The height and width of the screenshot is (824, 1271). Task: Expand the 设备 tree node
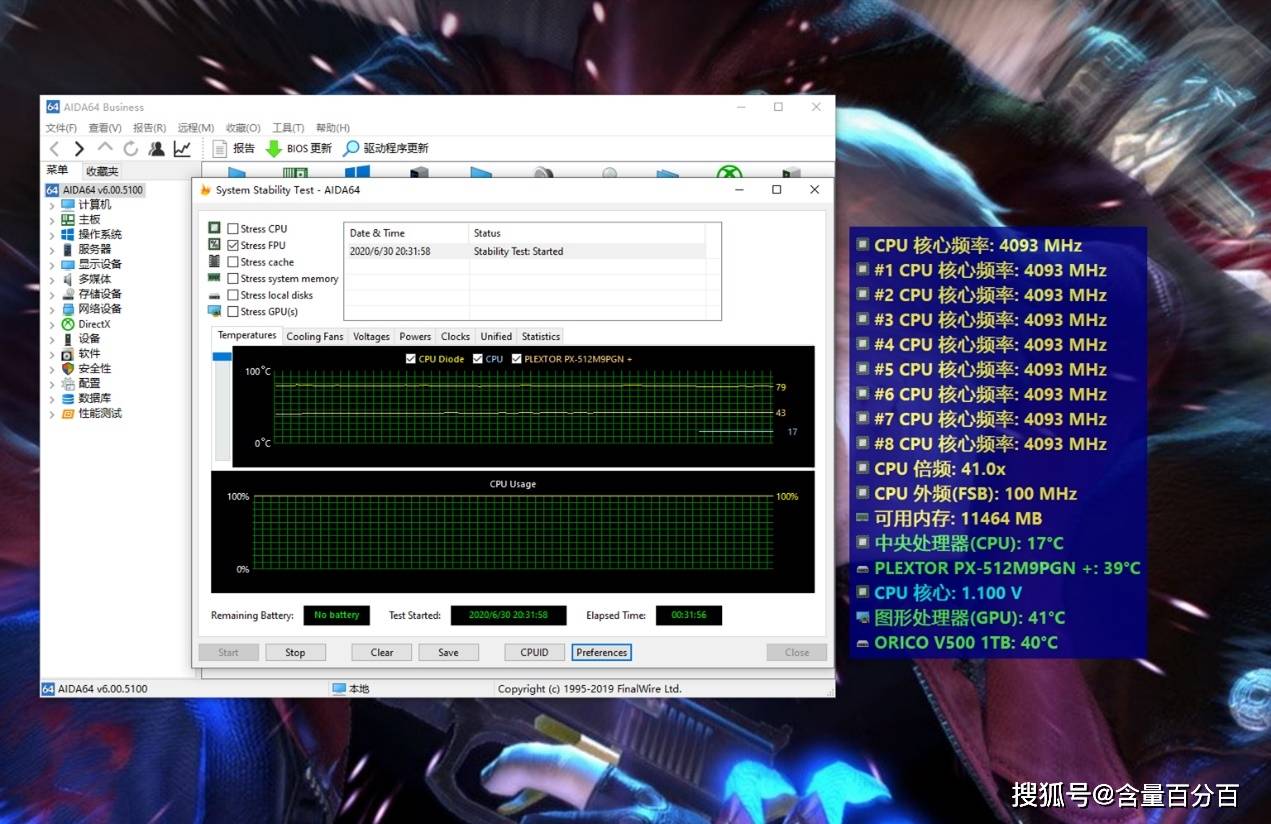coord(52,339)
